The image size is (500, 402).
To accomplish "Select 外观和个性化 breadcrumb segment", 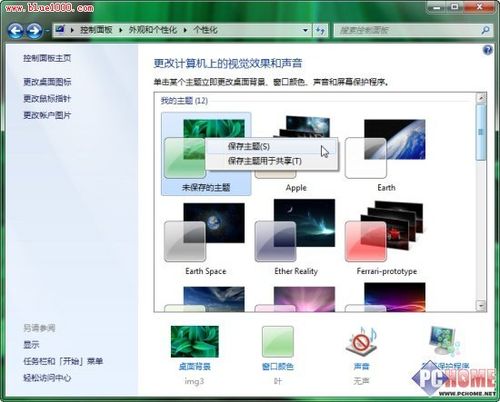I will [x=153, y=30].
